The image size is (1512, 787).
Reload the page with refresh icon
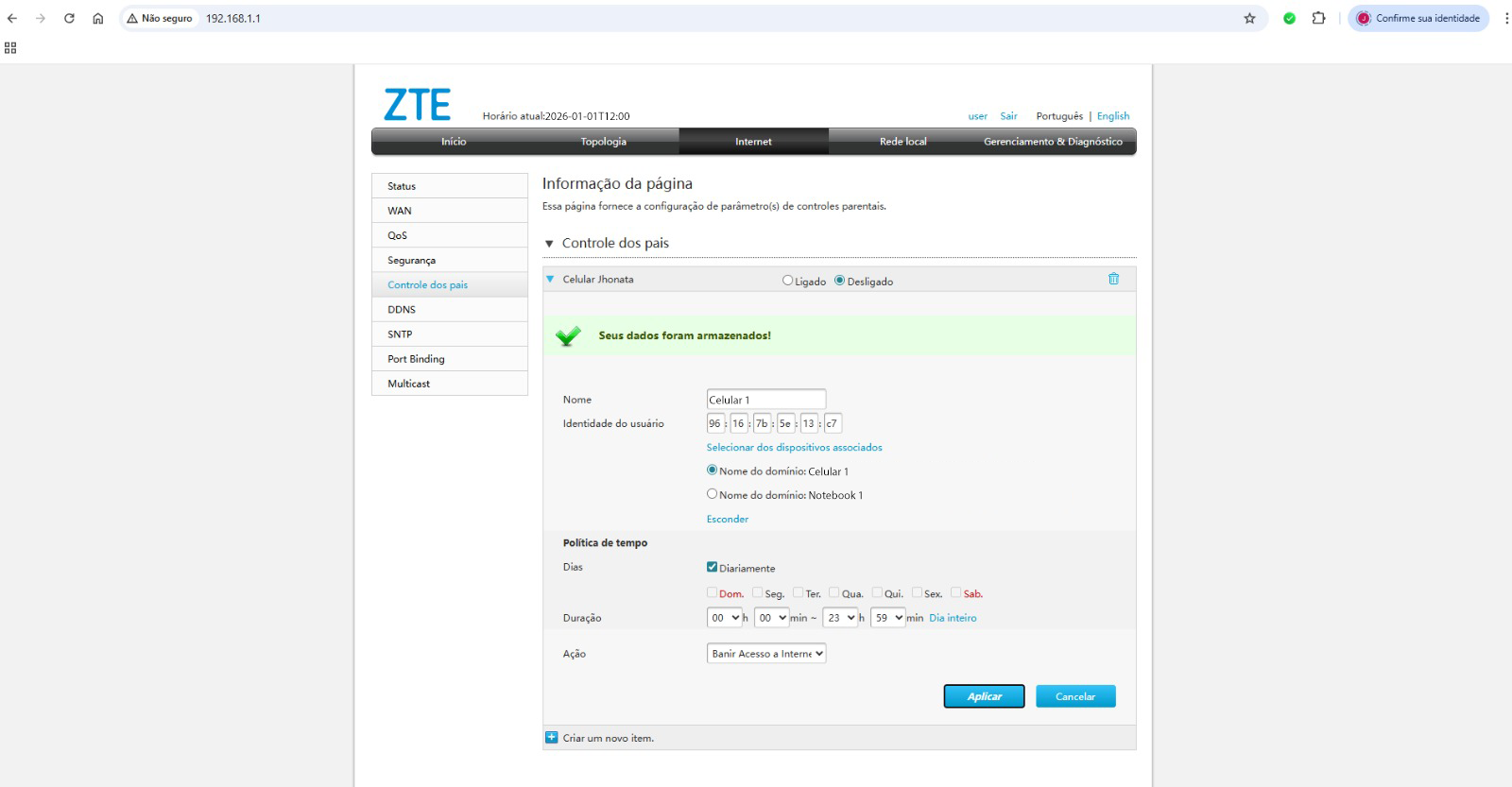pyautogui.click(x=69, y=18)
